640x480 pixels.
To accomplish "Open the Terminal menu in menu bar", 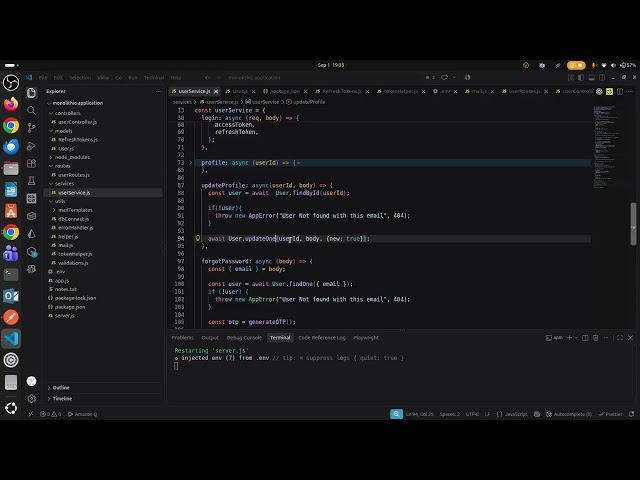I will (x=154, y=78).
